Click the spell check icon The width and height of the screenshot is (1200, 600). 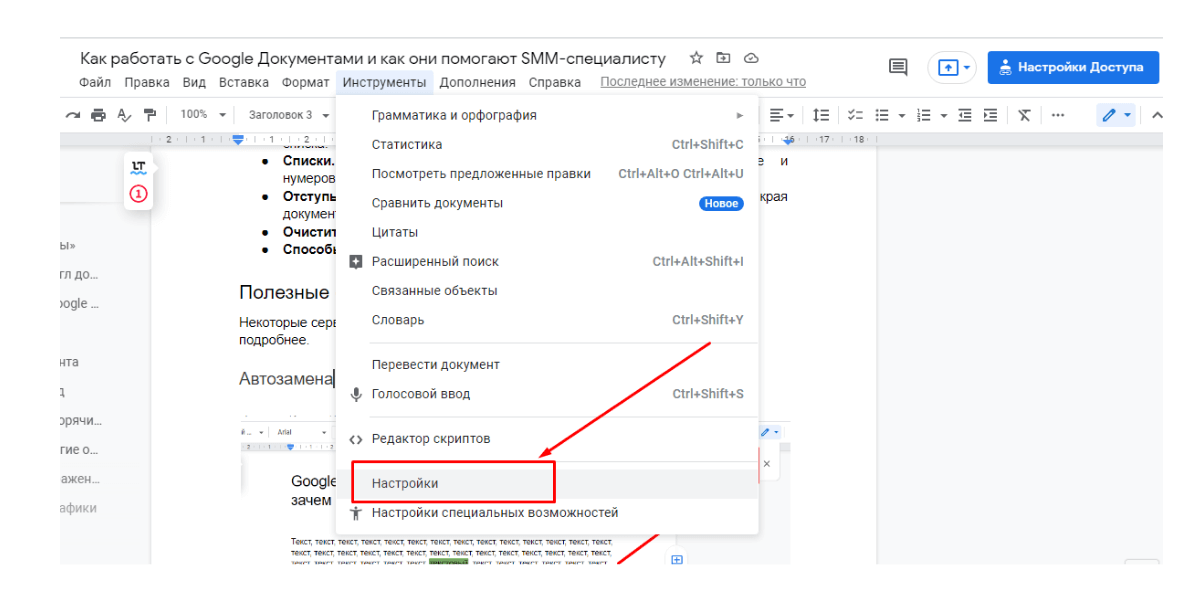[124, 115]
